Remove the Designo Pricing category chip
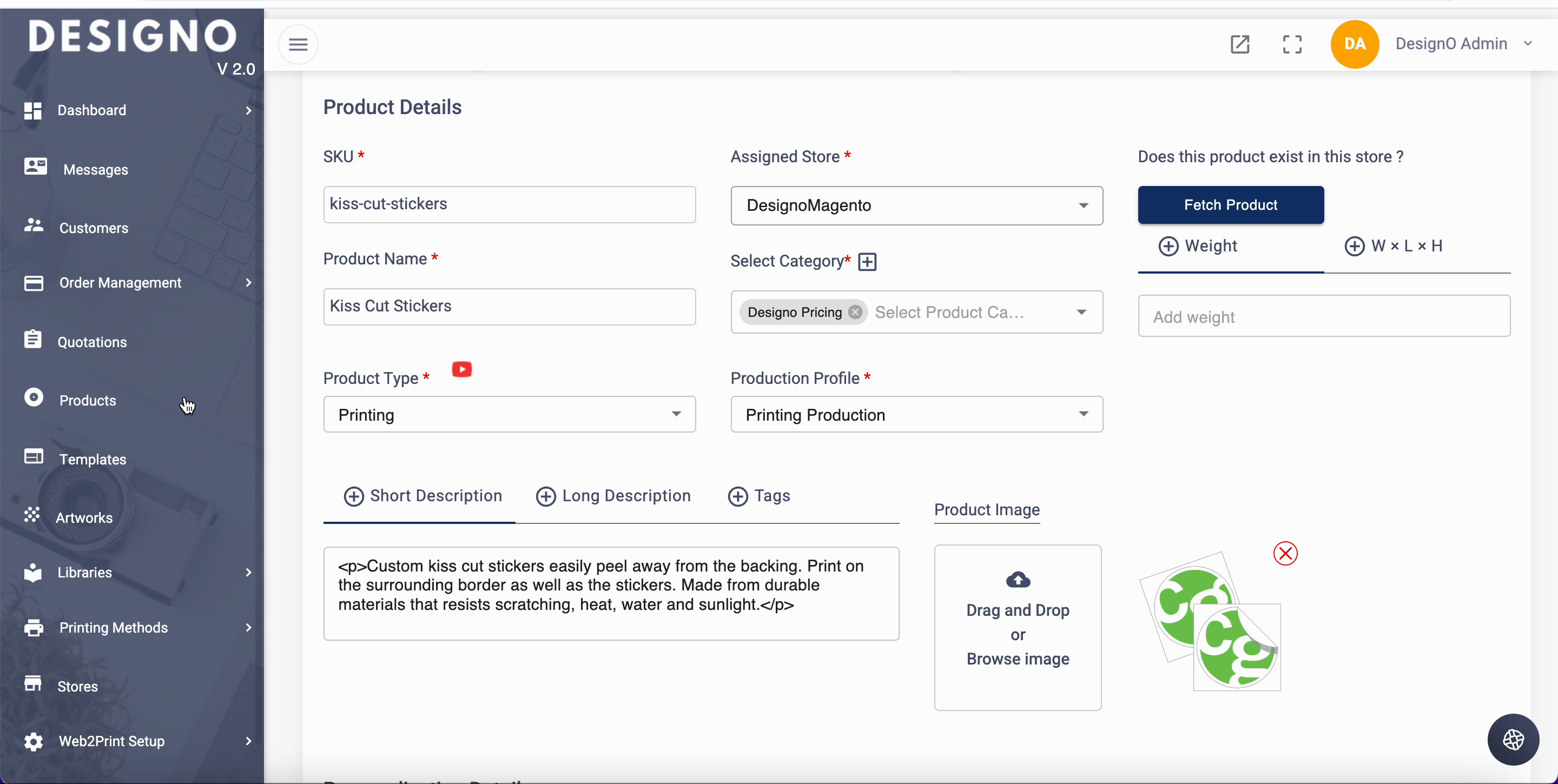This screenshot has width=1558, height=784. [855, 312]
